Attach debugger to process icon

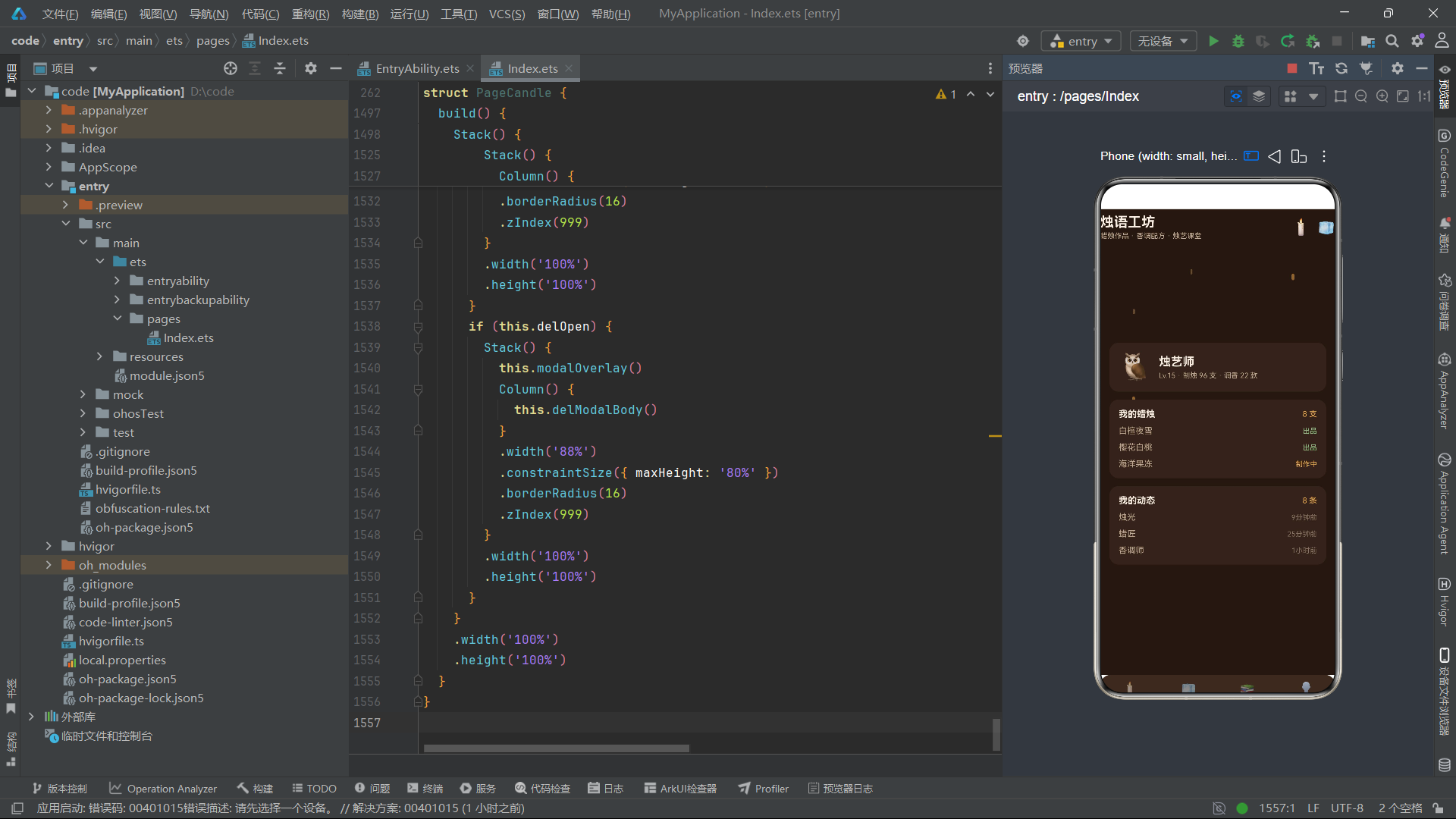point(1313,41)
